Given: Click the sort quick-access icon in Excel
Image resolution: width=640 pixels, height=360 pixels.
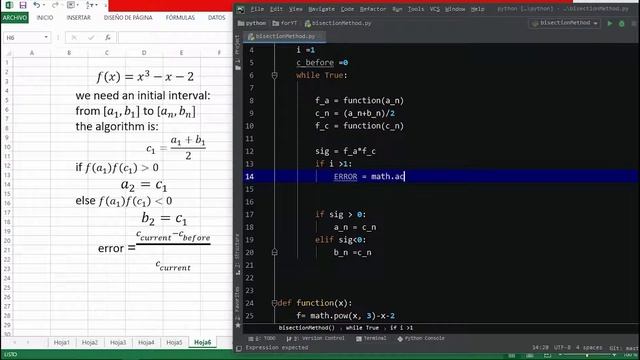Looking at the screenshot, I should (x=90, y=5).
